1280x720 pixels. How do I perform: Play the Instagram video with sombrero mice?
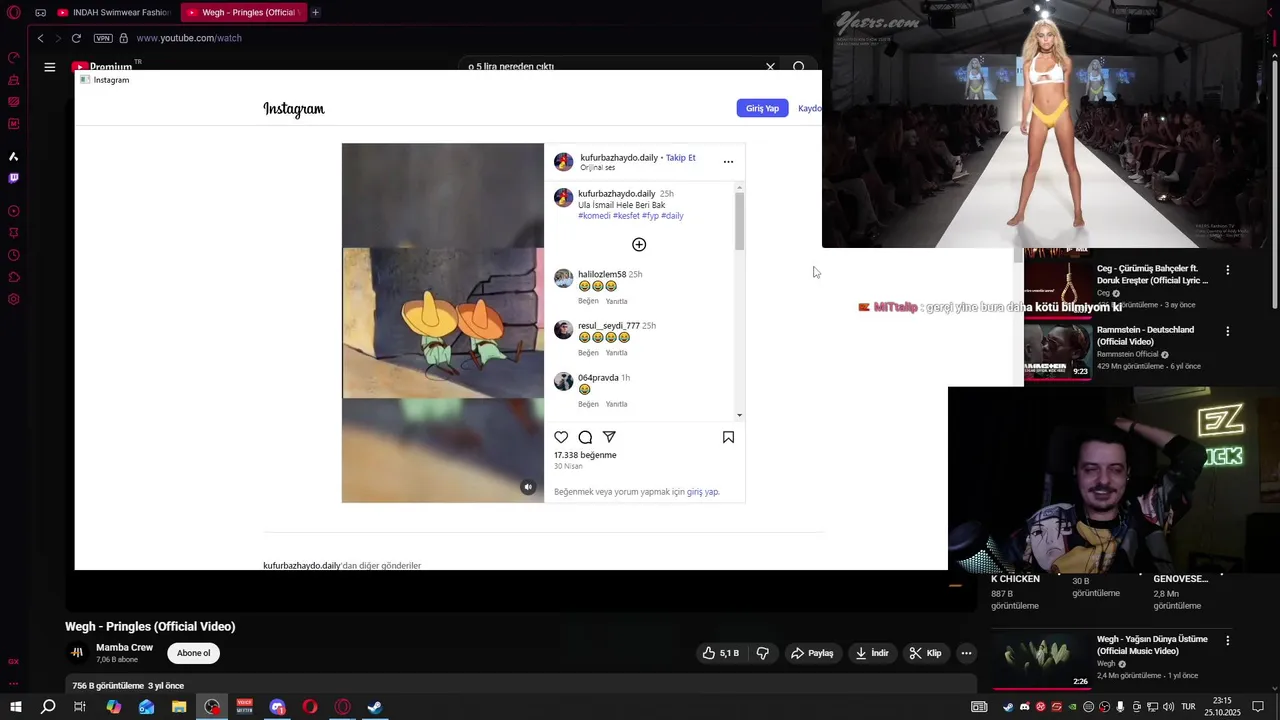tap(443, 323)
